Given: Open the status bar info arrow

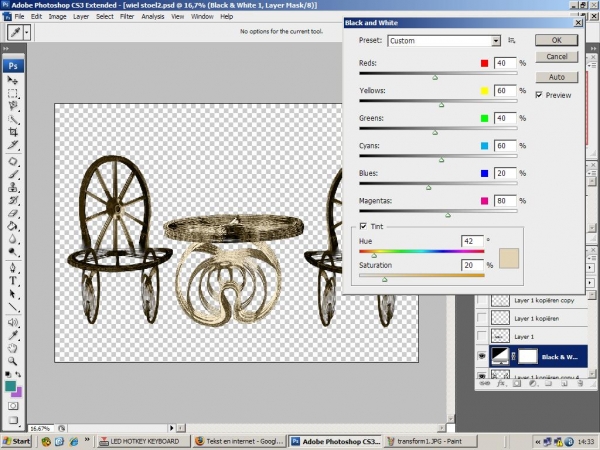Looking at the screenshot, I should pyautogui.click(x=171, y=428).
